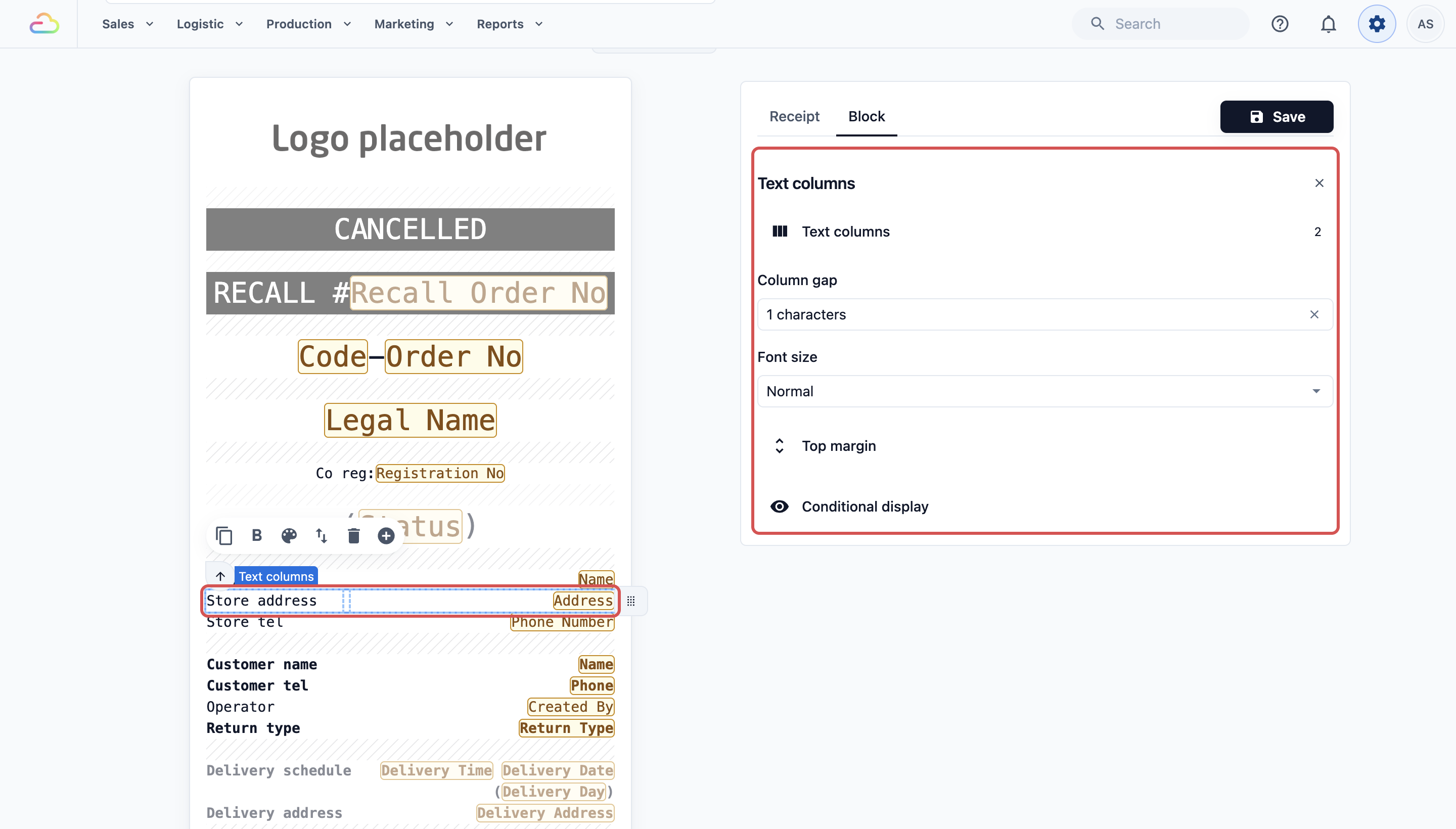Open Conditional display eye option

pyautogui.click(x=1045, y=506)
